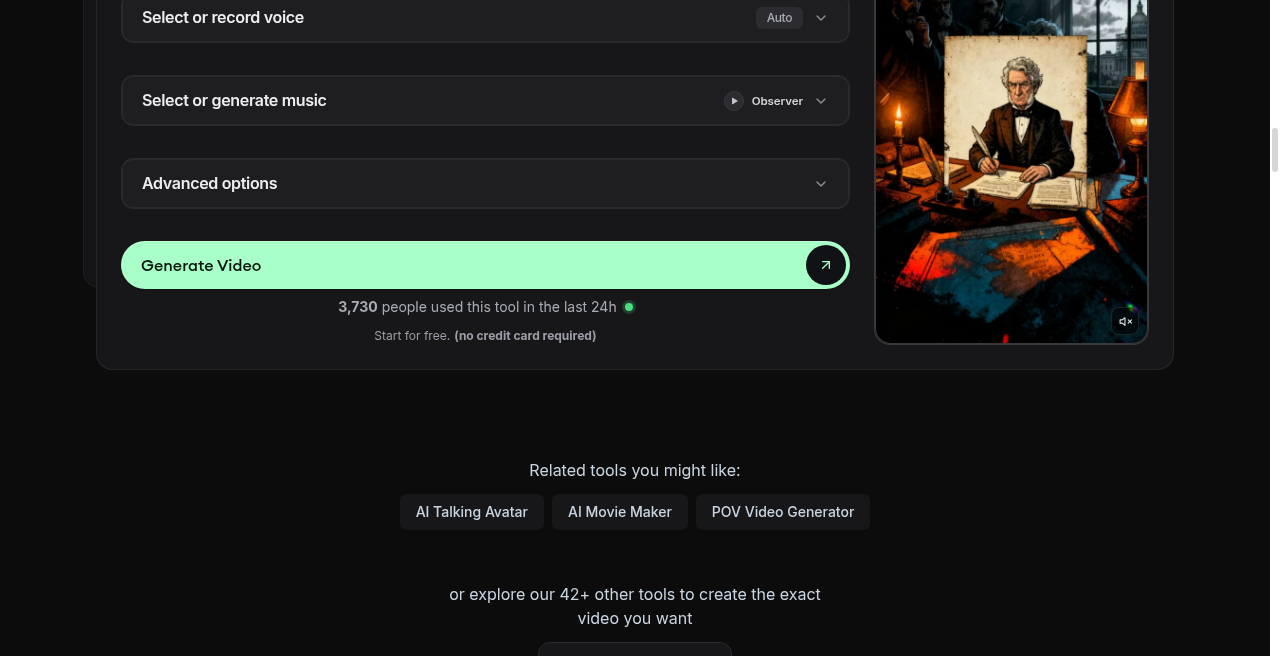Open the POV Video Generator tool
The width and height of the screenshot is (1280, 656).
pyautogui.click(x=783, y=512)
